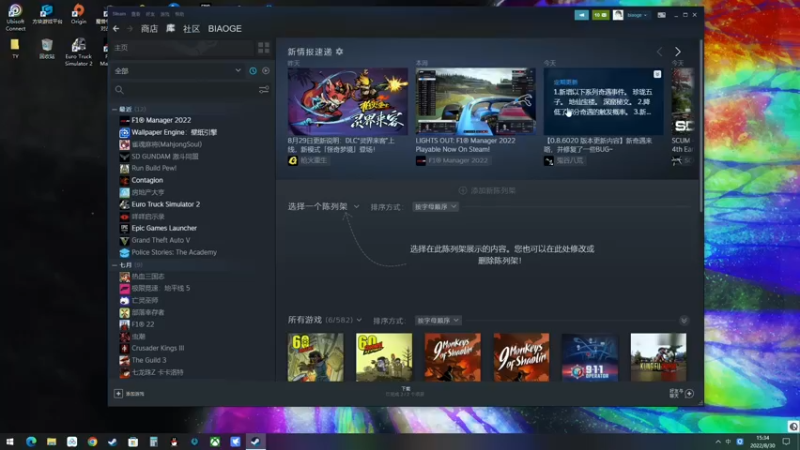Screen dimensions: 800x450
Task: Open Chrome from the taskbar
Action: 92,441
